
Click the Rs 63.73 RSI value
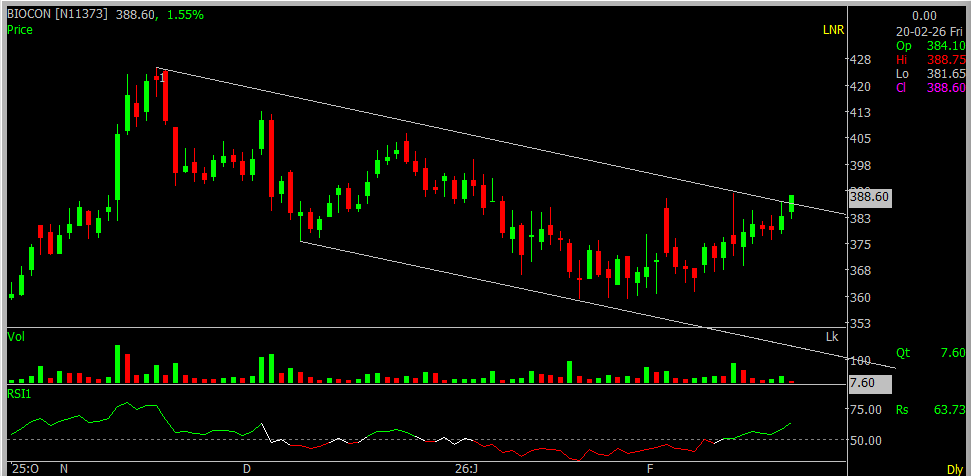[930, 410]
